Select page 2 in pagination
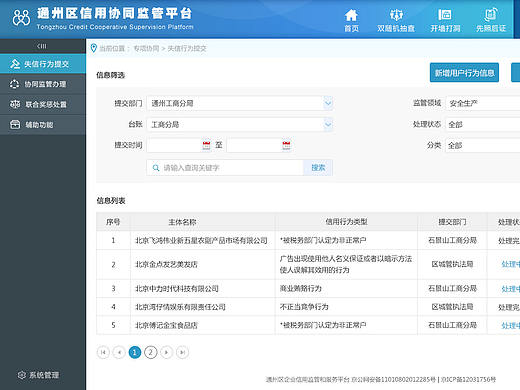The image size is (520, 390). pyautogui.click(x=151, y=352)
